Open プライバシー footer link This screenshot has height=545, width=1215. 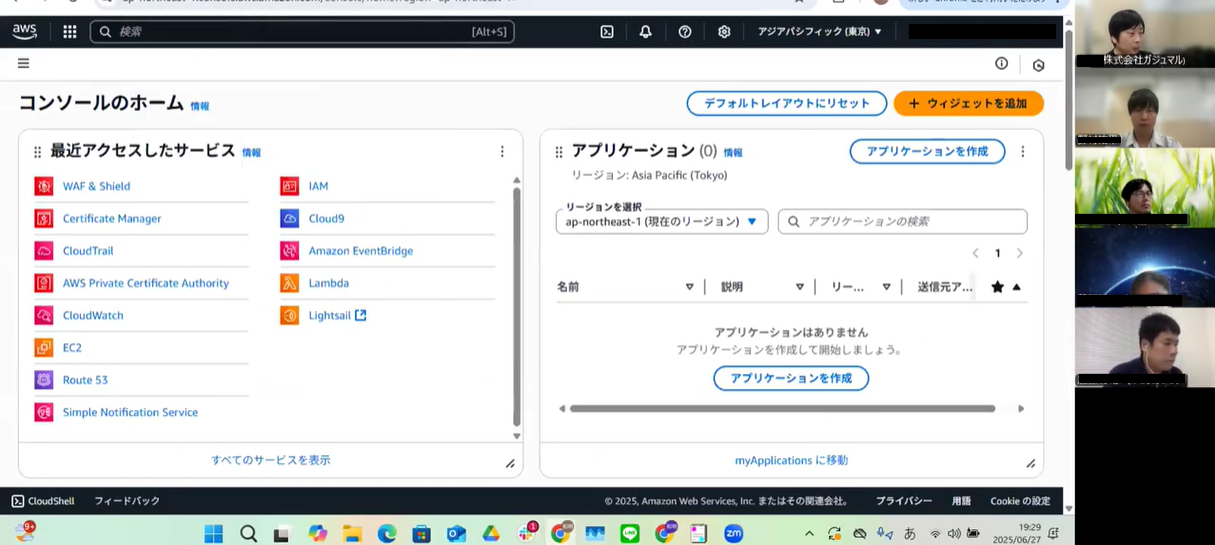pyautogui.click(x=904, y=501)
